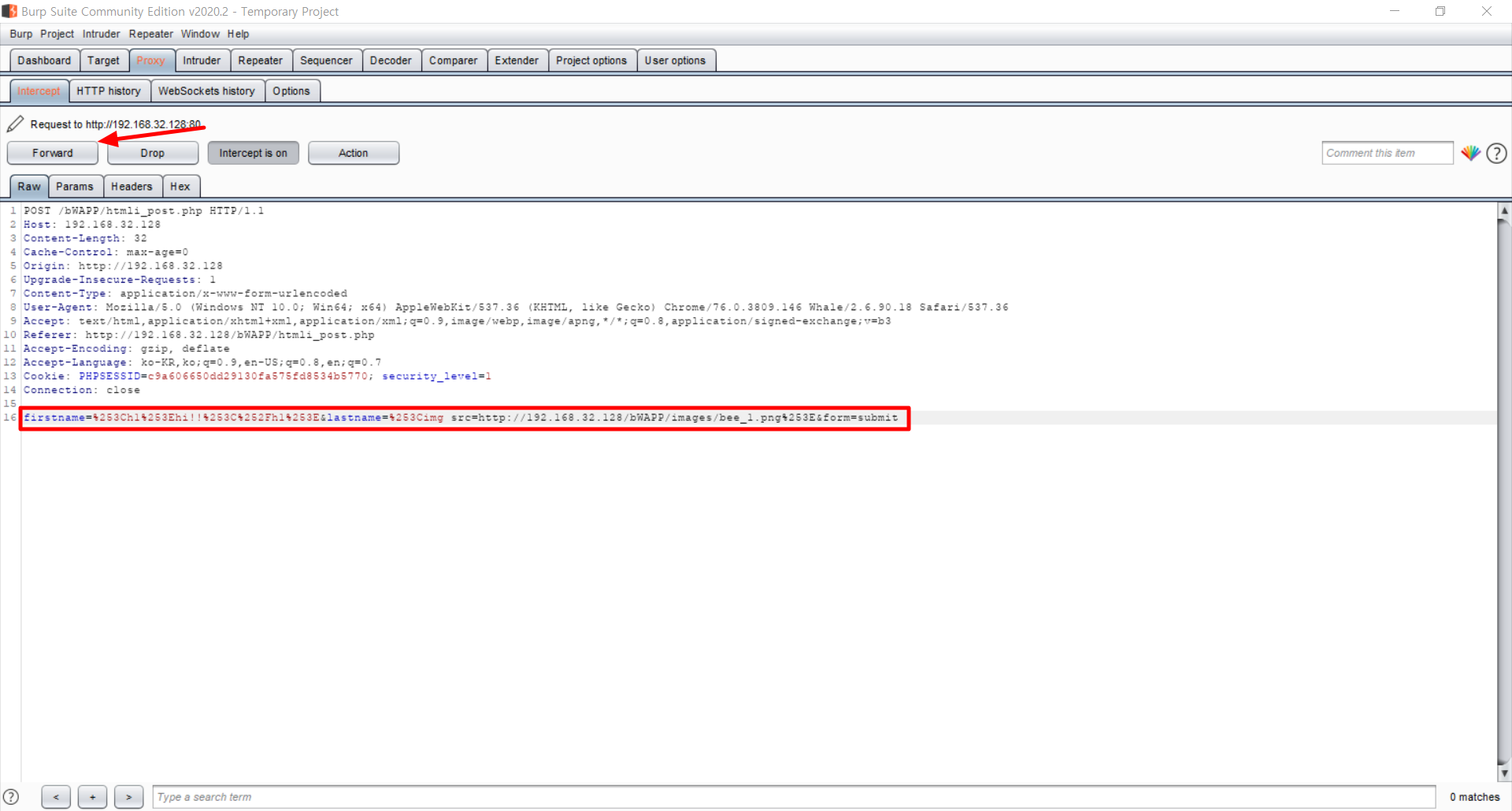1512x811 pixels.
Task: Select the Proxy tab
Action: [150, 61]
